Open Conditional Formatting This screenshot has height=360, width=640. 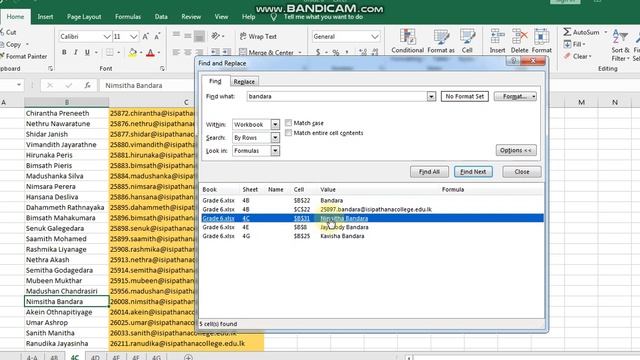tap(407, 41)
